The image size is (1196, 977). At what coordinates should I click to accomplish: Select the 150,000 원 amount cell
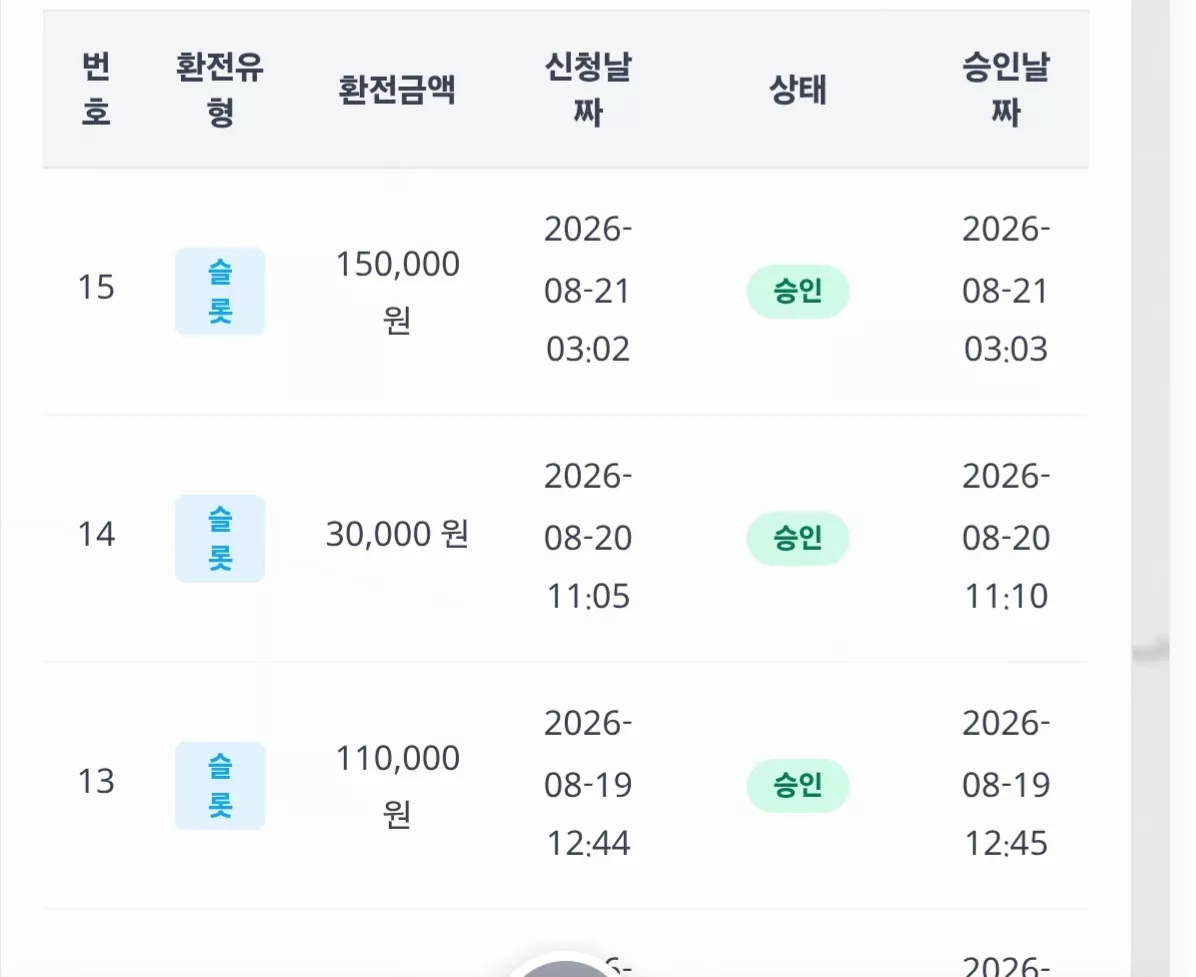click(397, 291)
